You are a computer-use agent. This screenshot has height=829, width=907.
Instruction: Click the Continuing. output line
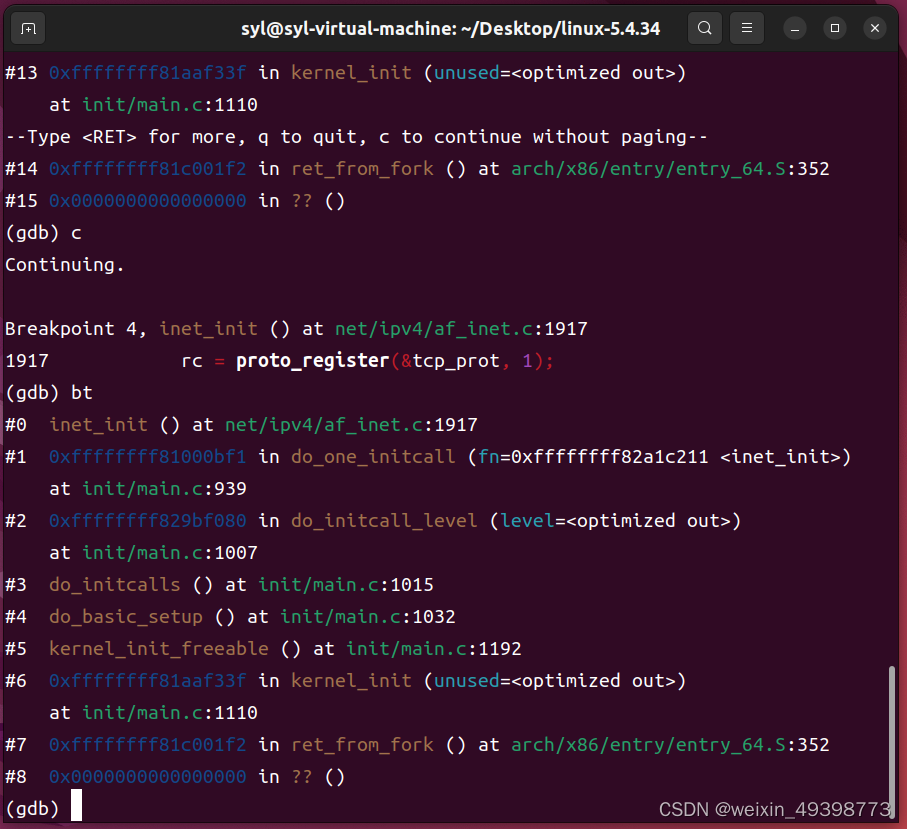[x=63, y=264]
